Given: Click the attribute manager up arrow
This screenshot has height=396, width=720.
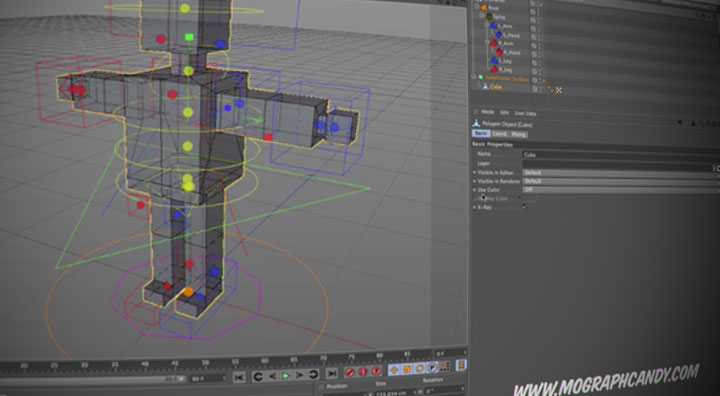Looking at the screenshot, I should [x=693, y=123].
